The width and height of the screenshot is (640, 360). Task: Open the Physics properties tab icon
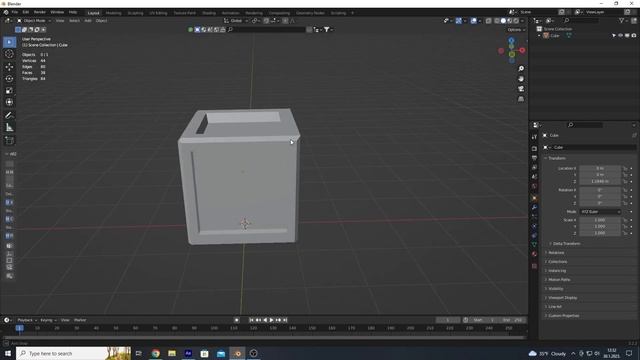[534, 226]
